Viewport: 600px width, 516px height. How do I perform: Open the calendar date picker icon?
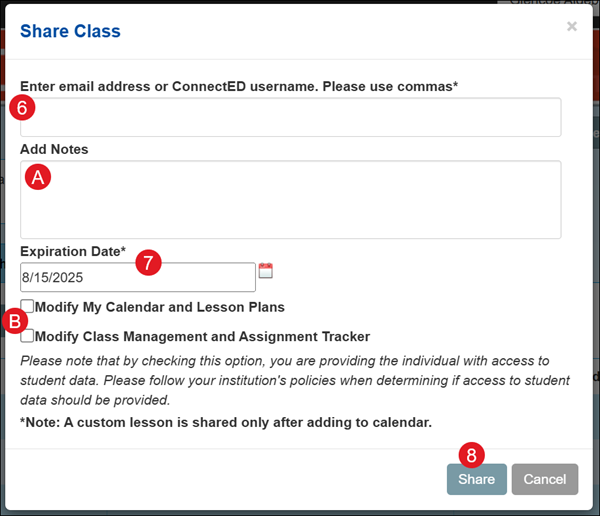(266, 271)
